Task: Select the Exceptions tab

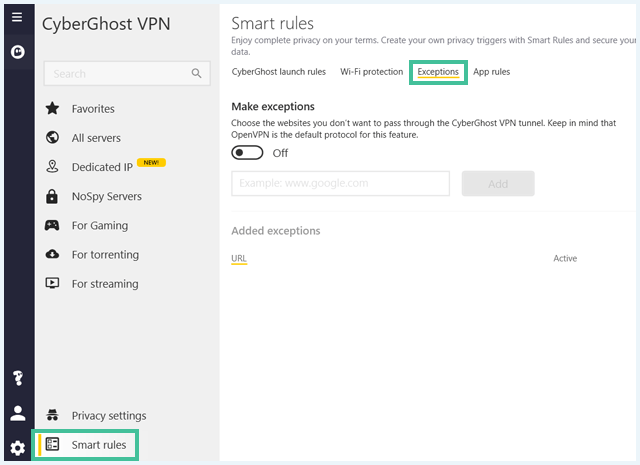Action: [438, 72]
